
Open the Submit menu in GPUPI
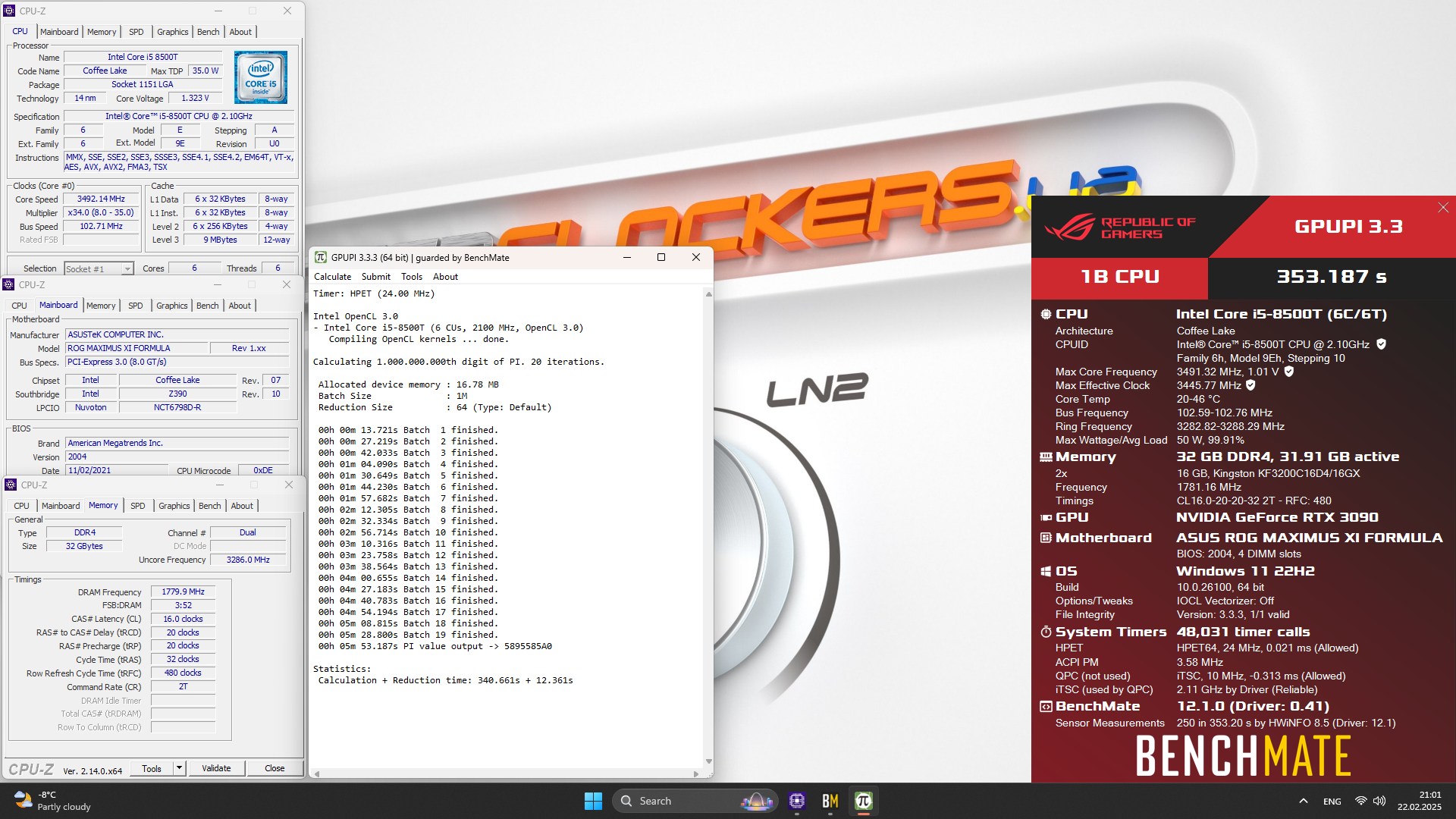click(x=376, y=277)
